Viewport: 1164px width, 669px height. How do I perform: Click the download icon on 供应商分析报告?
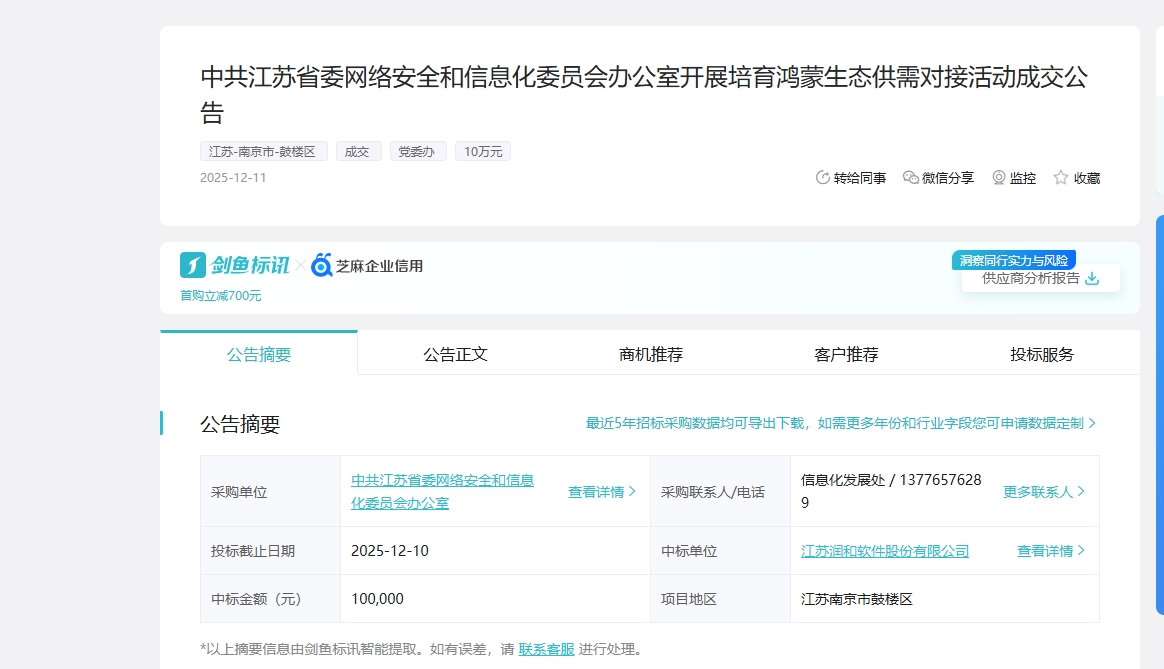(x=1092, y=278)
